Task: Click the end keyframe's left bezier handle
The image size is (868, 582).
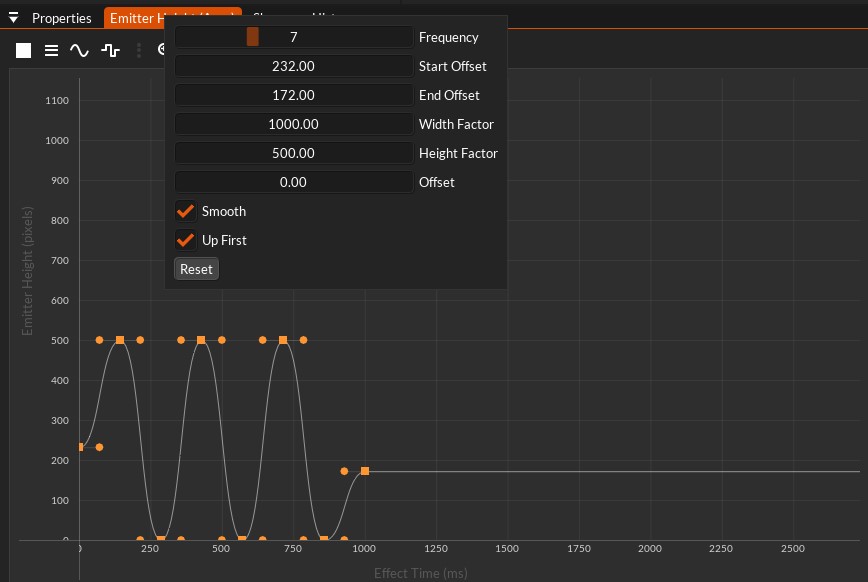Action: (x=344, y=471)
